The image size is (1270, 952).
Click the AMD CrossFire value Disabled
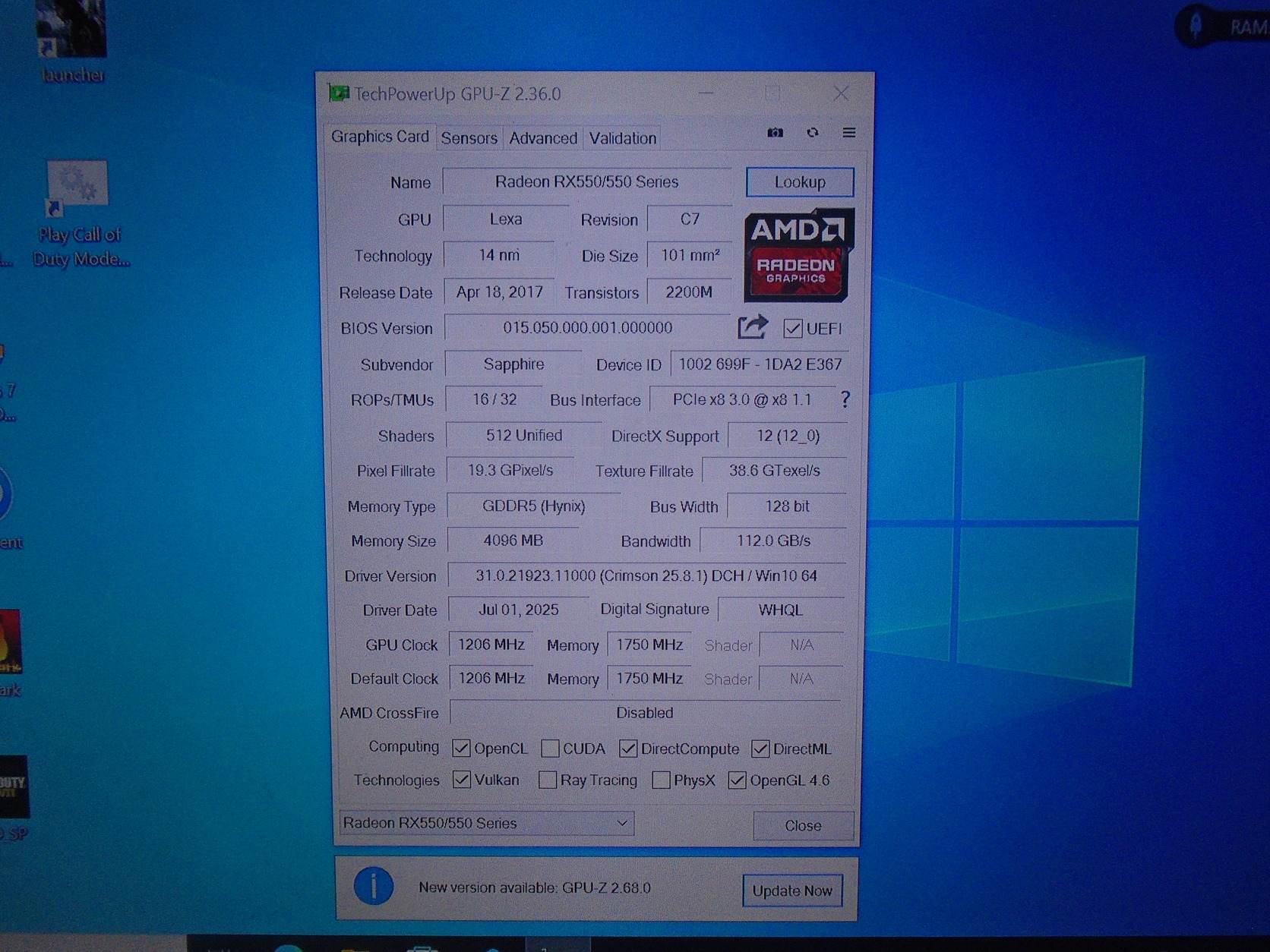pos(645,713)
